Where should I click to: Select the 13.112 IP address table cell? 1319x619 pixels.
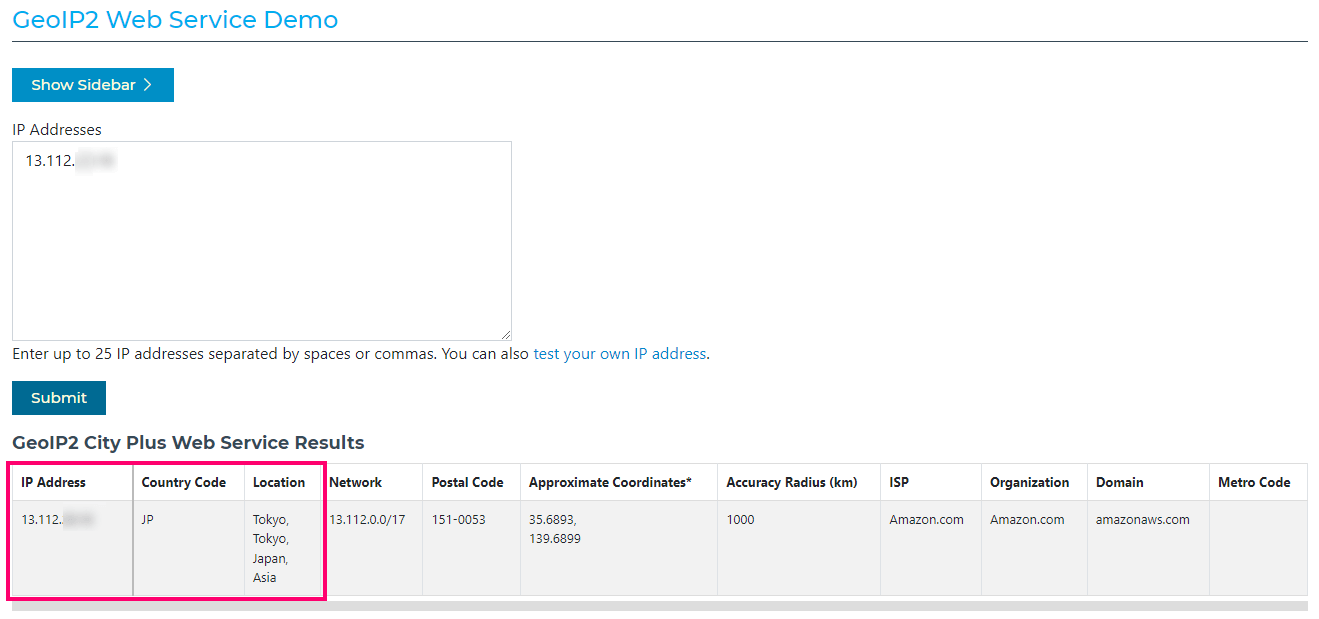pos(72,548)
